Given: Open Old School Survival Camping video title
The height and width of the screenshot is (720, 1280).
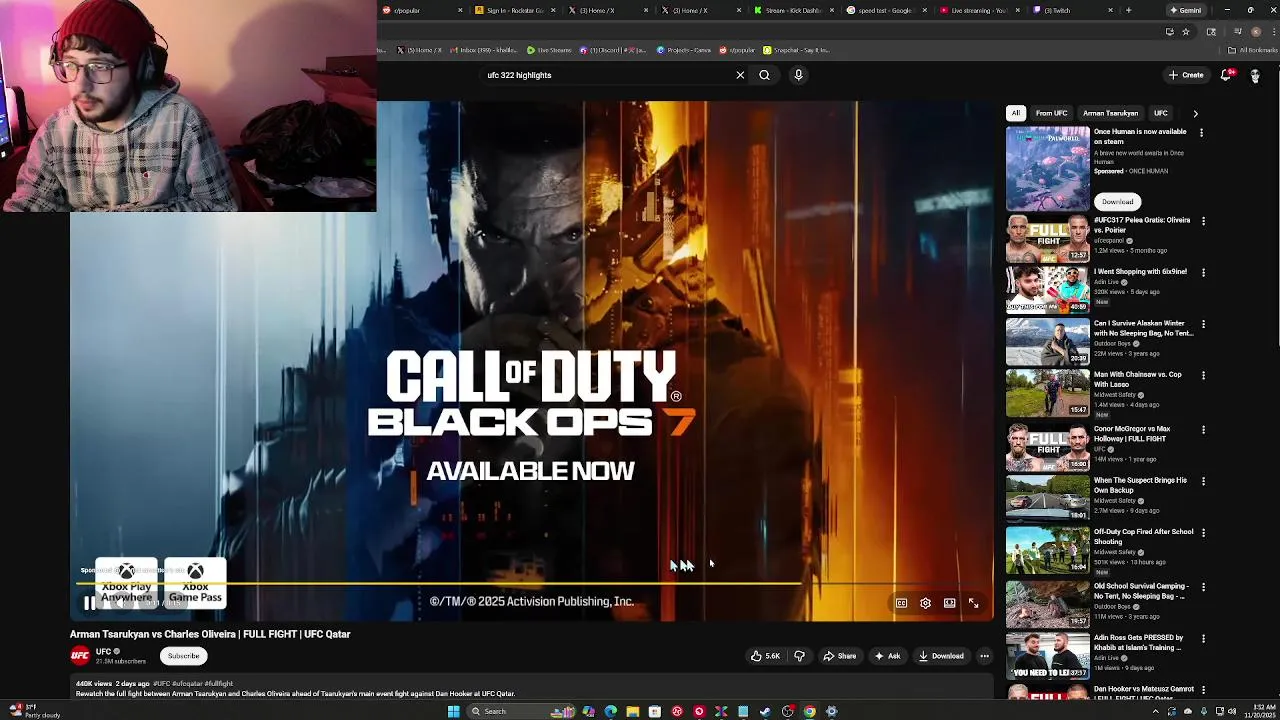Looking at the screenshot, I should click(x=1141, y=591).
